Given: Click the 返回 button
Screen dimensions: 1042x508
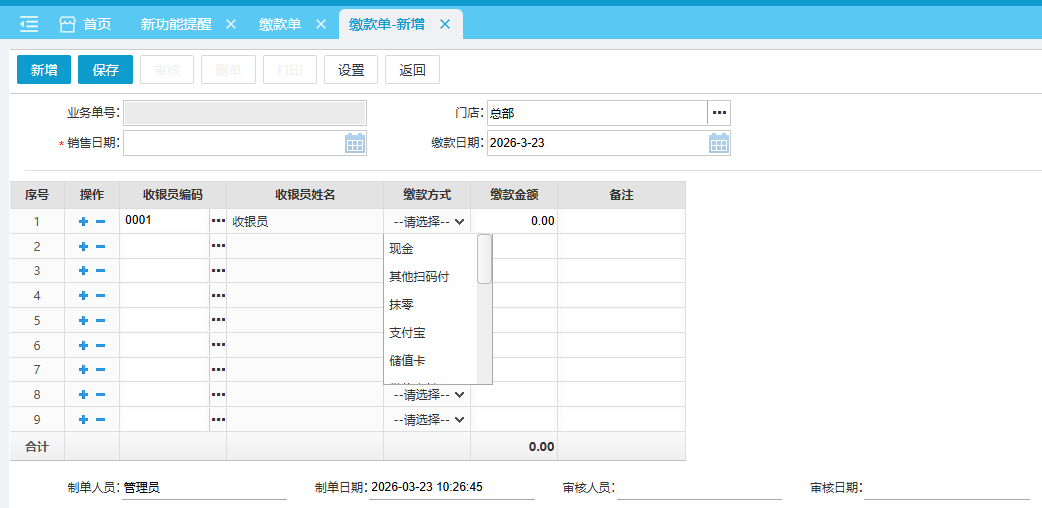Looking at the screenshot, I should point(412,70).
